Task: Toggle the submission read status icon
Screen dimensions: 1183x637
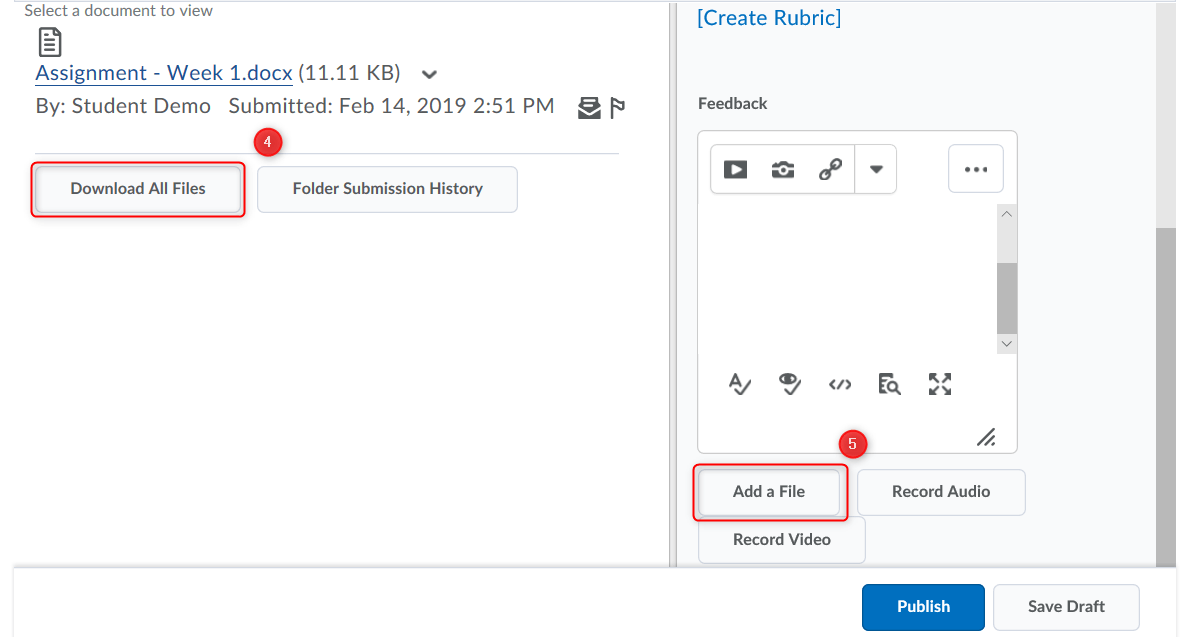Action: [589, 107]
